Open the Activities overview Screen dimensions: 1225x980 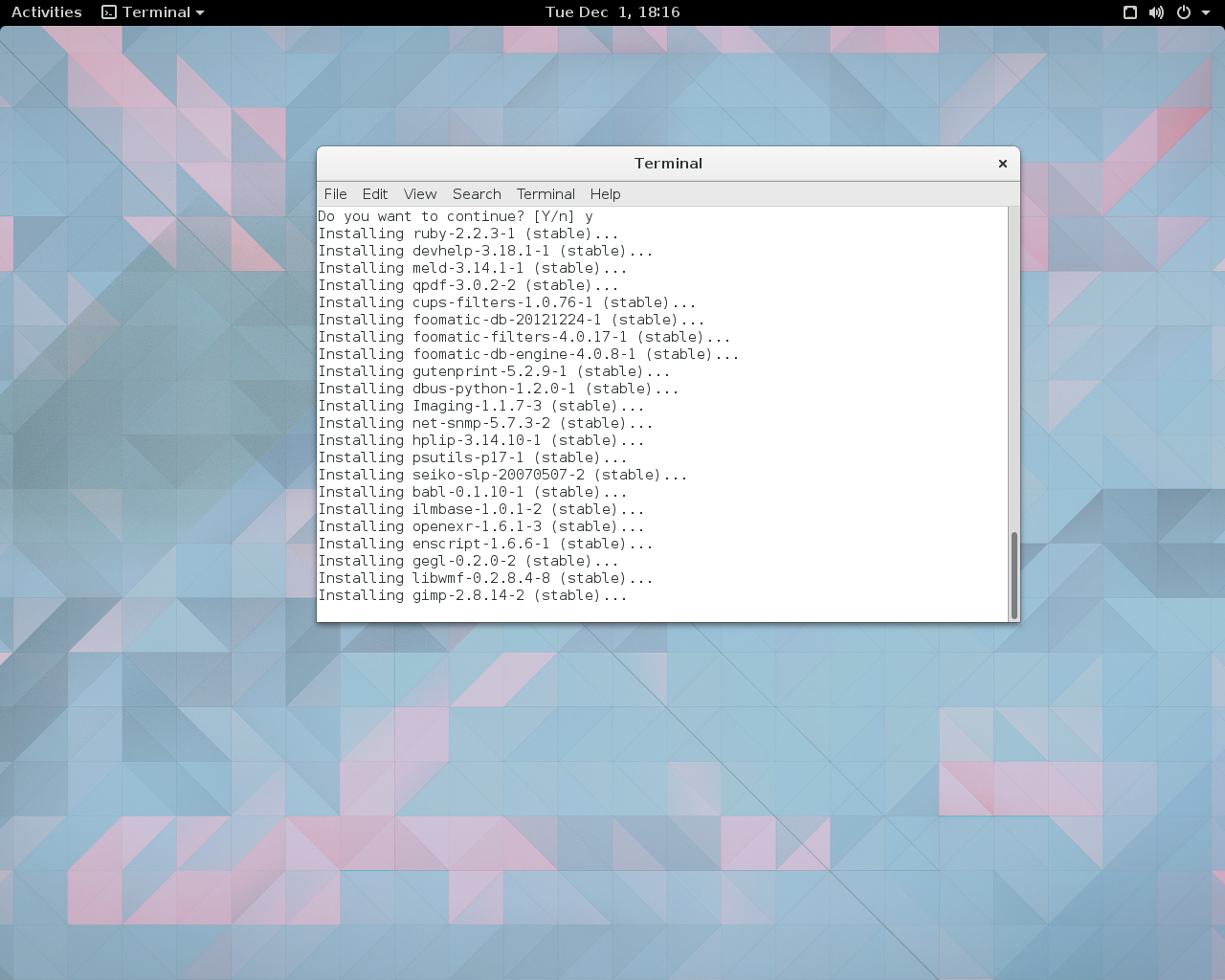point(46,12)
